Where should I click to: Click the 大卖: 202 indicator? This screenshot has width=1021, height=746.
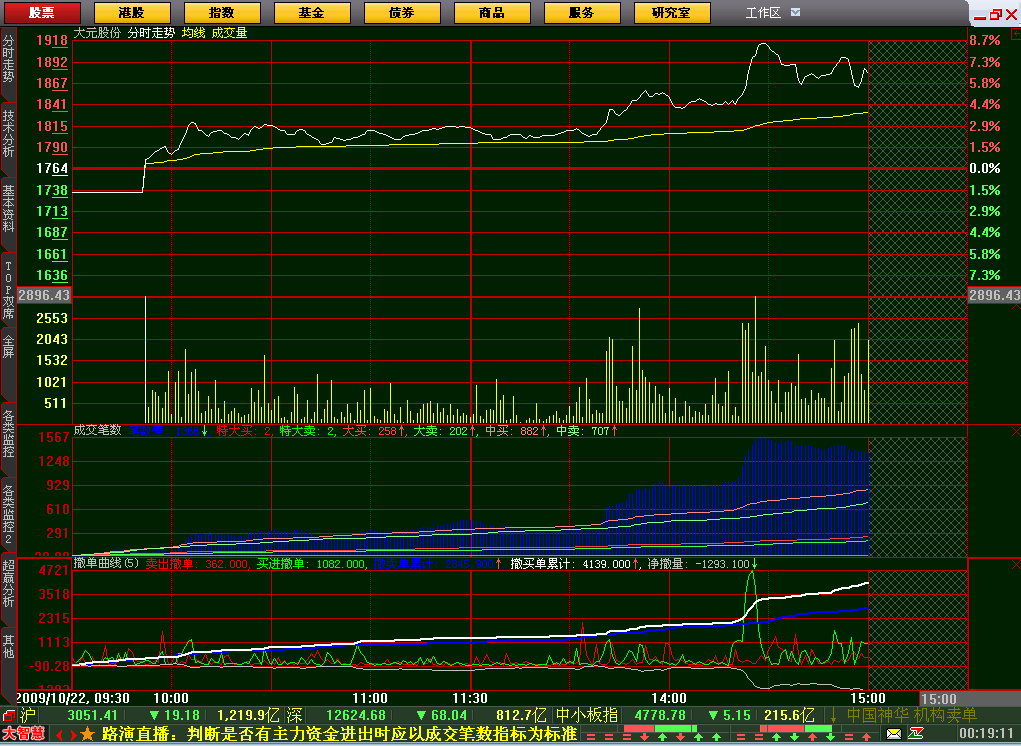445,430
